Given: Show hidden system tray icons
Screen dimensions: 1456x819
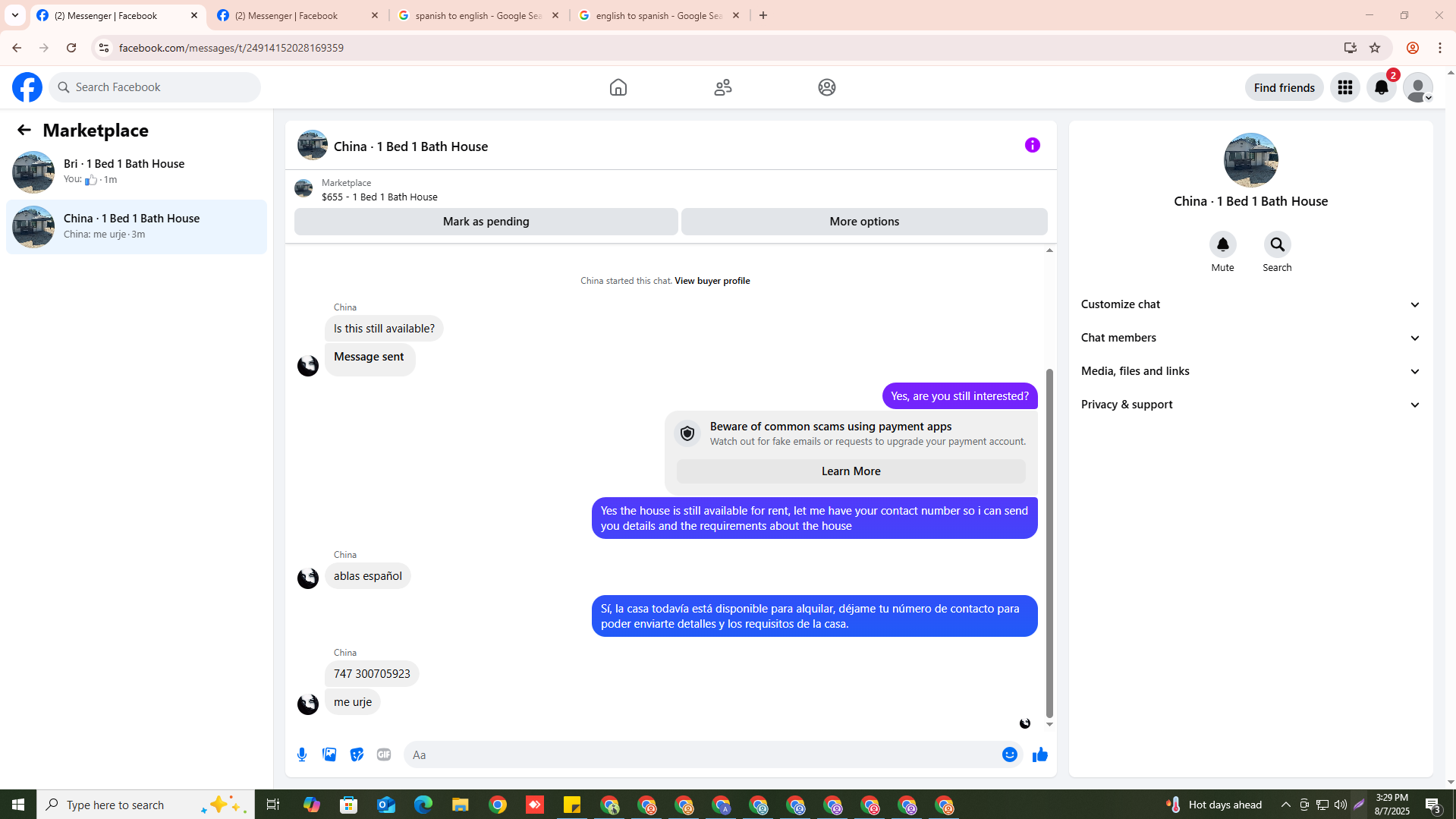Looking at the screenshot, I should click(x=1285, y=805).
